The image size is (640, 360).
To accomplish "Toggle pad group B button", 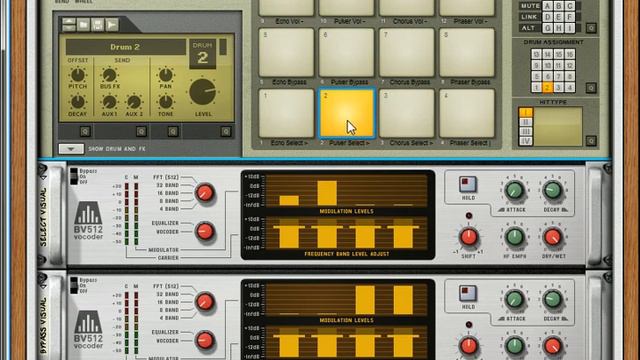I will tap(559, 6).
